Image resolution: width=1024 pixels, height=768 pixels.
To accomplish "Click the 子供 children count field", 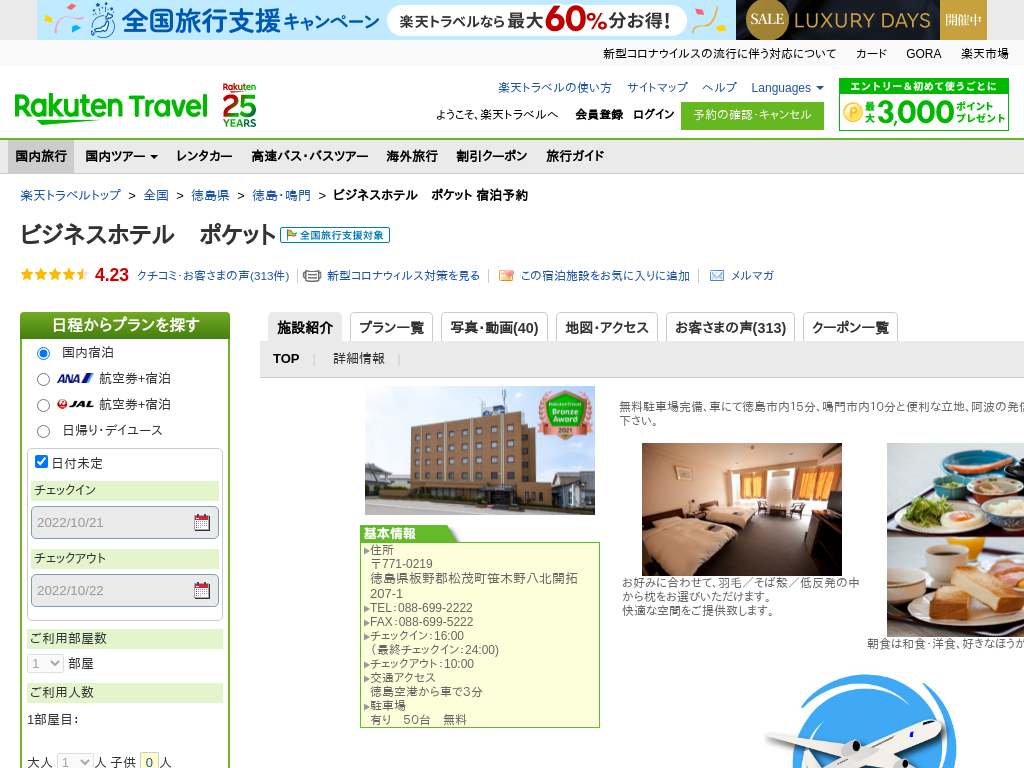I will (150, 762).
